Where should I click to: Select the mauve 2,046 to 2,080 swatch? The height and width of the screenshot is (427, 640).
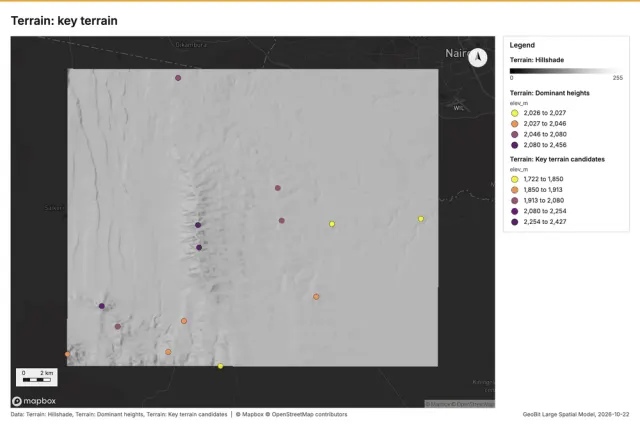pos(515,134)
